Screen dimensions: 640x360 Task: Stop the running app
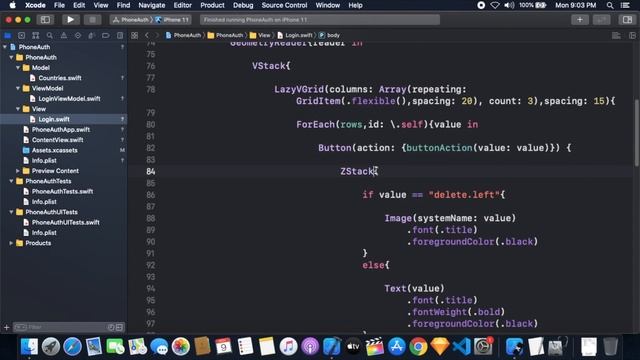point(93,20)
